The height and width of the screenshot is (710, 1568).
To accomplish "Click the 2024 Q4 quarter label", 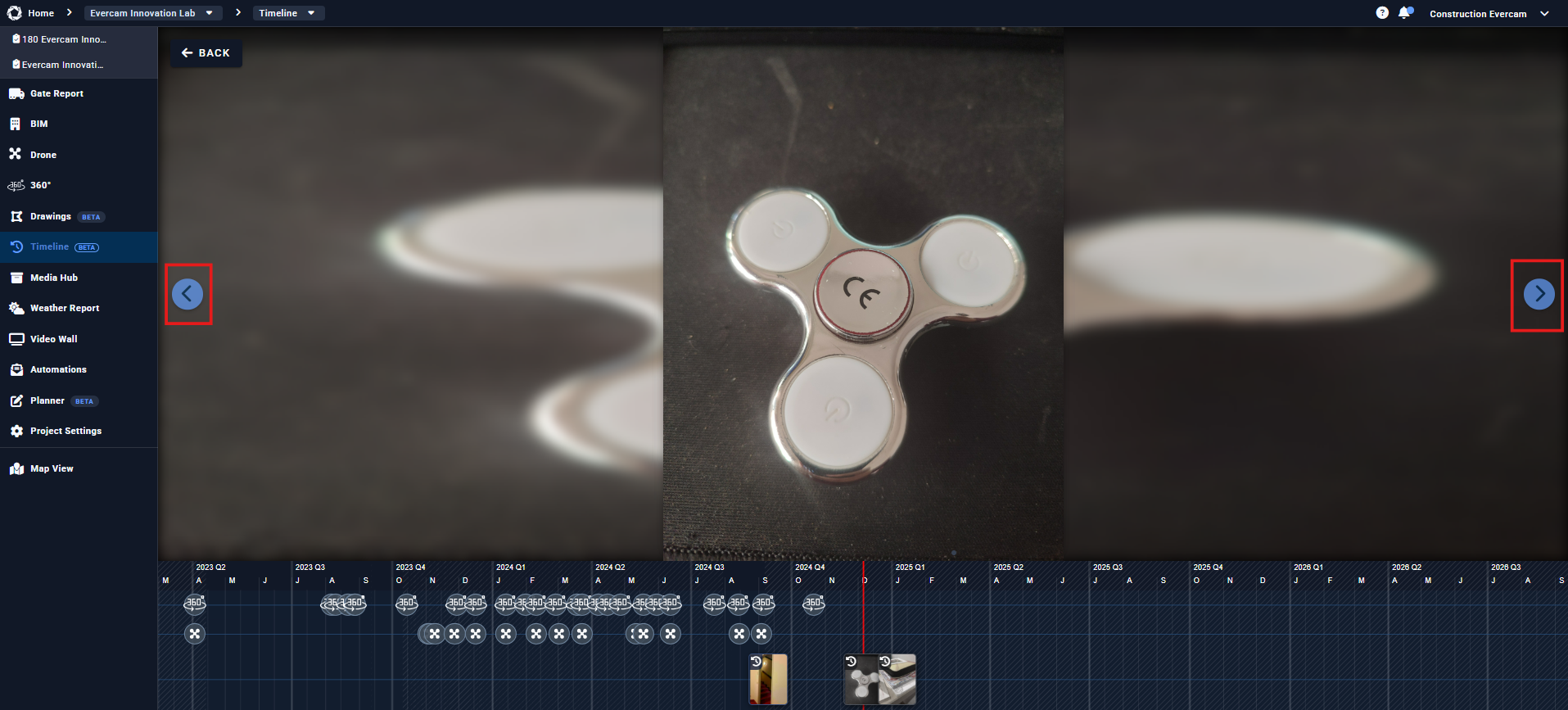I will (810, 567).
